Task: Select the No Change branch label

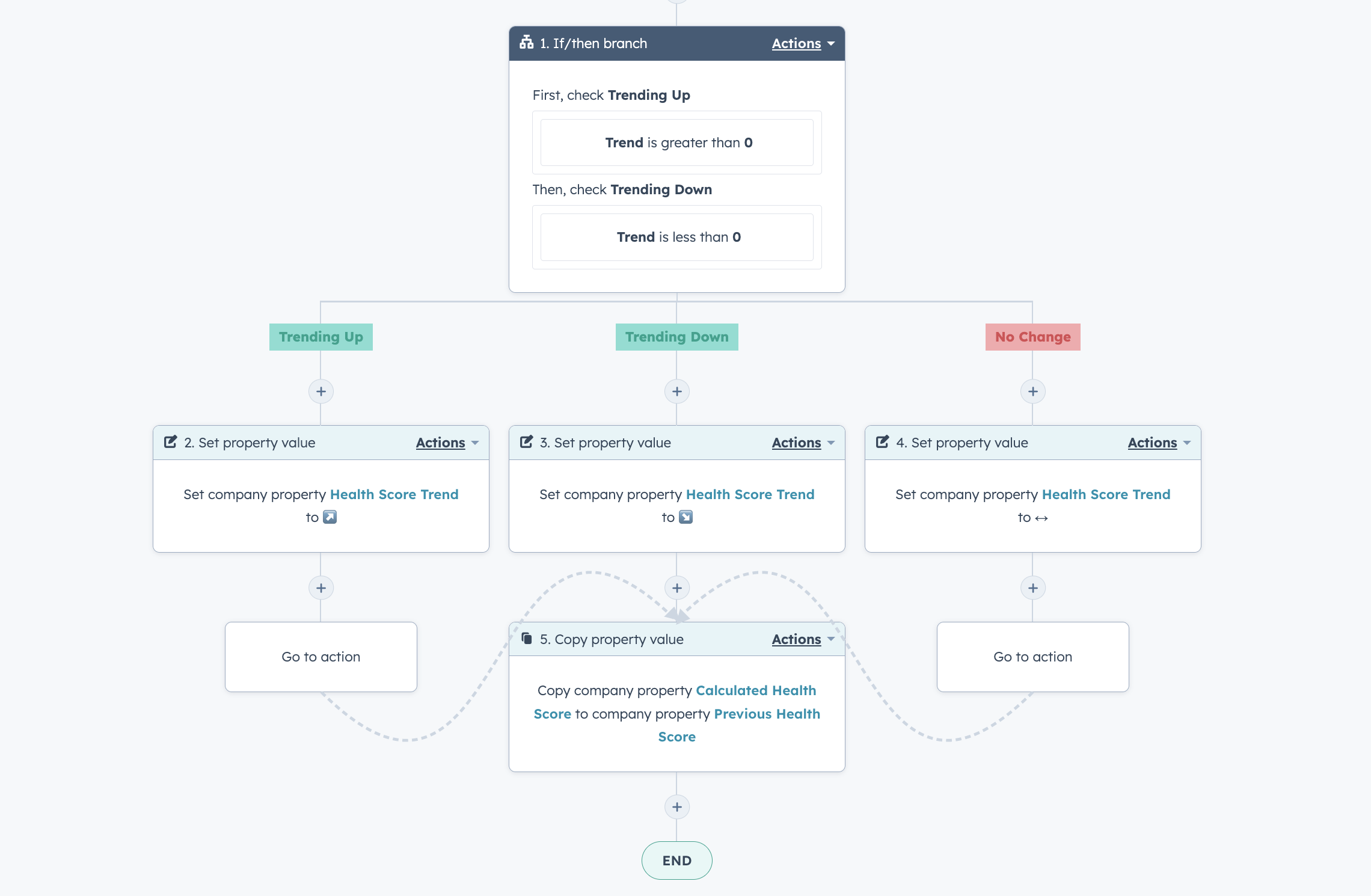Action: click(x=1033, y=337)
